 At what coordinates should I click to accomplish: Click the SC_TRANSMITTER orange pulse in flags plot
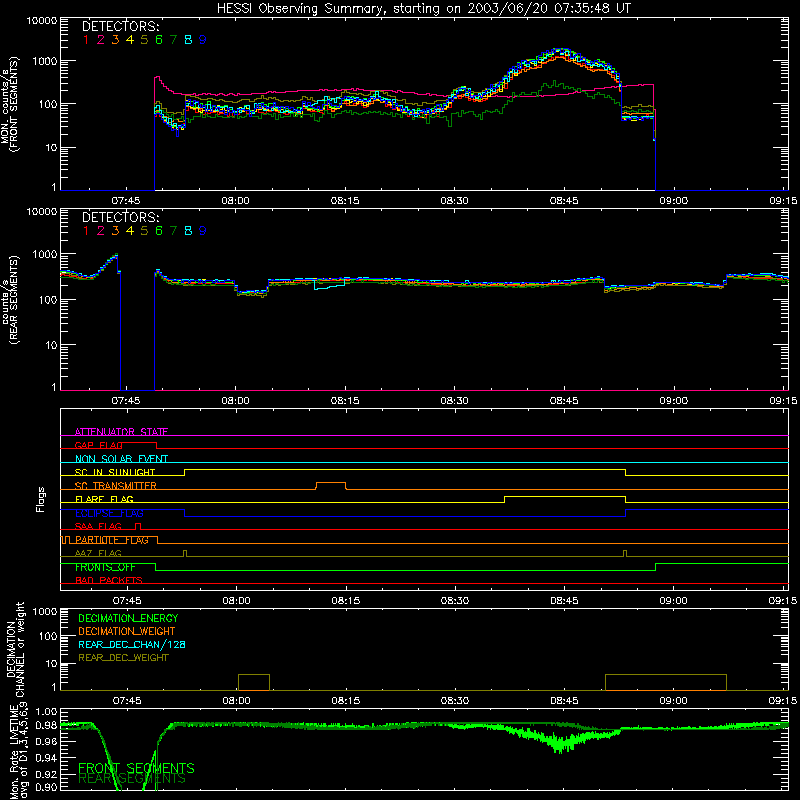click(x=331, y=485)
